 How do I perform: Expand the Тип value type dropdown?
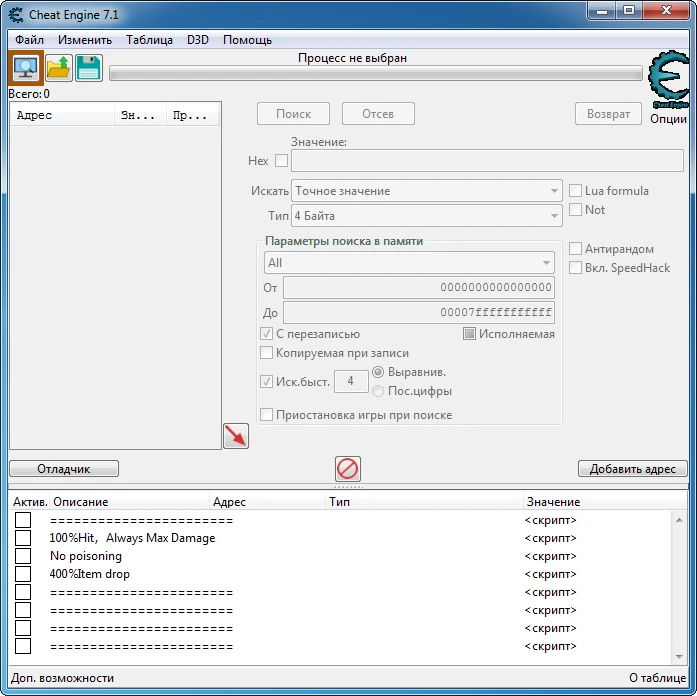[x=427, y=216]
